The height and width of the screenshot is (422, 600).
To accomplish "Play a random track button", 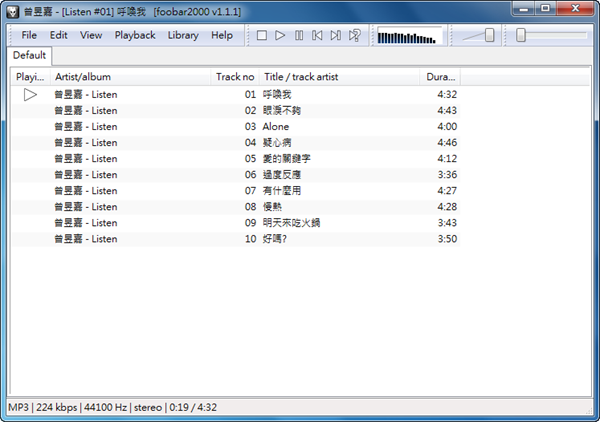I will click(x=354, y=36).
